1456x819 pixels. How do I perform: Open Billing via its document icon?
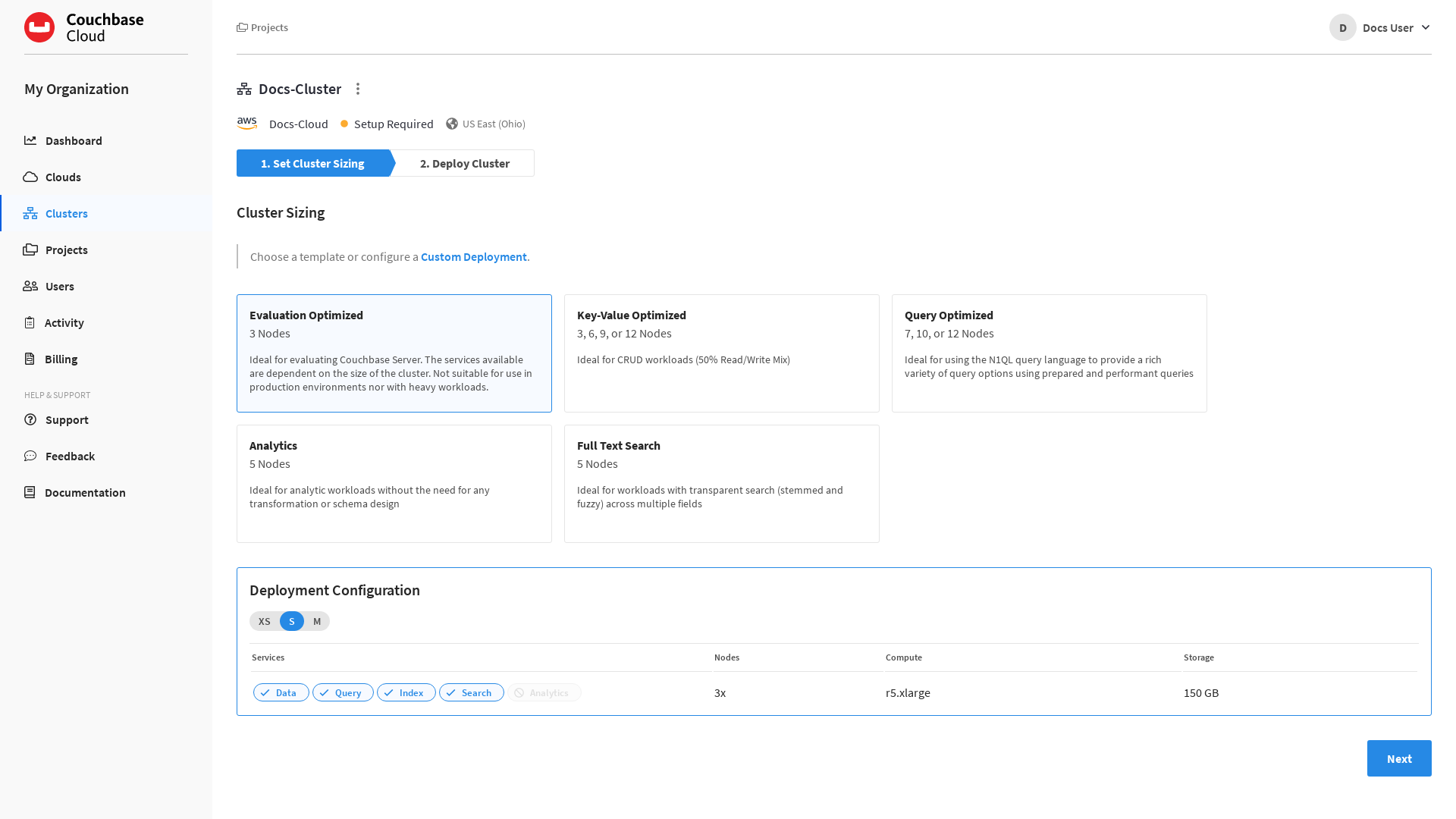click(x=30, y=359)
